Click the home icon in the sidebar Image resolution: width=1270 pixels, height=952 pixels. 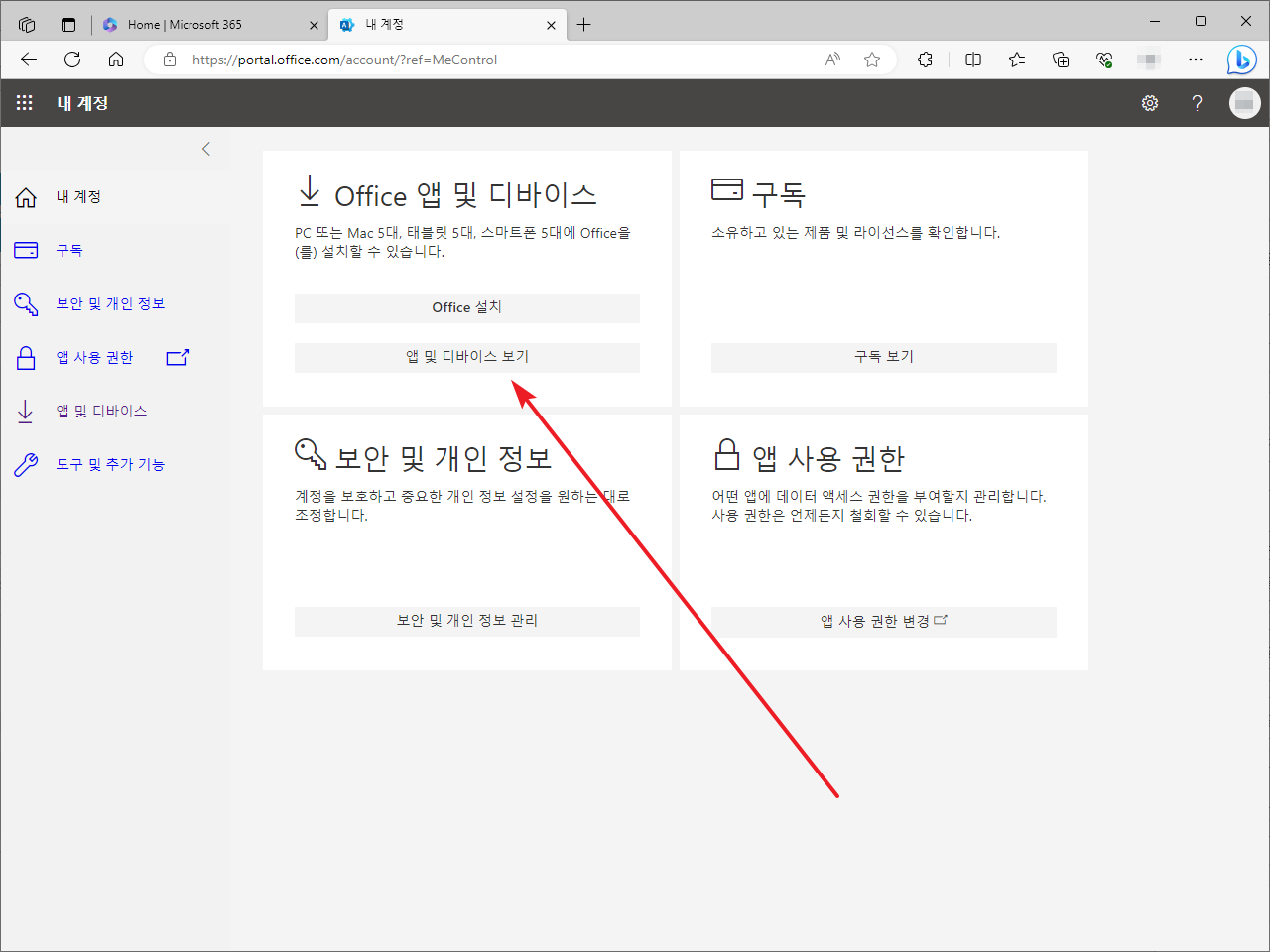tap(27, 198)
